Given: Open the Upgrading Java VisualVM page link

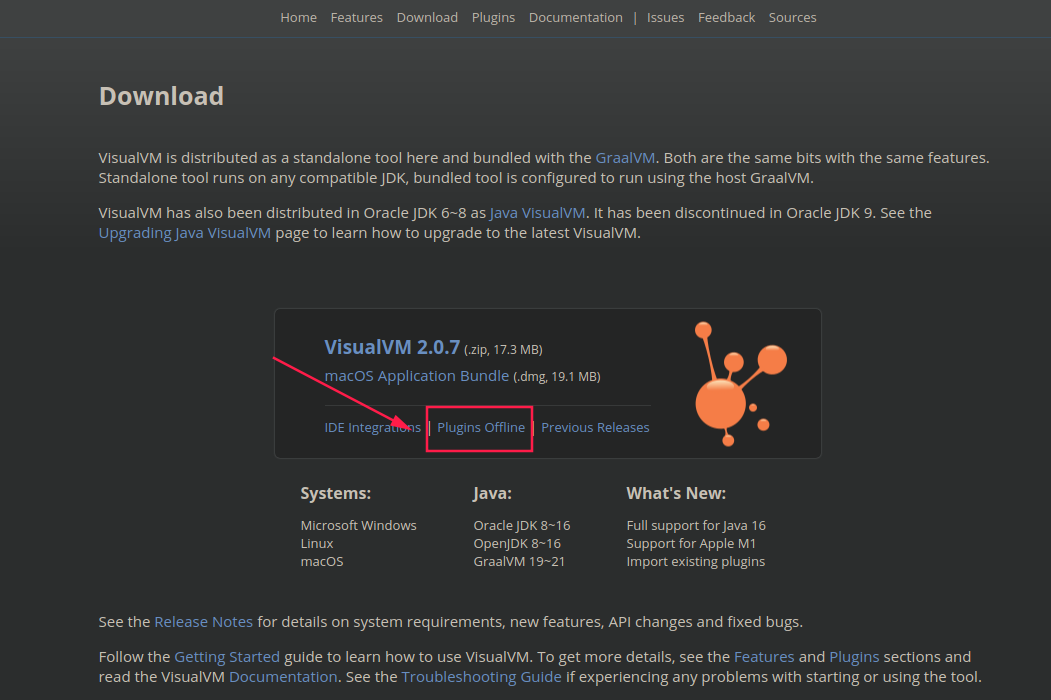Looking at the screenshot, I should coord(185,233).
